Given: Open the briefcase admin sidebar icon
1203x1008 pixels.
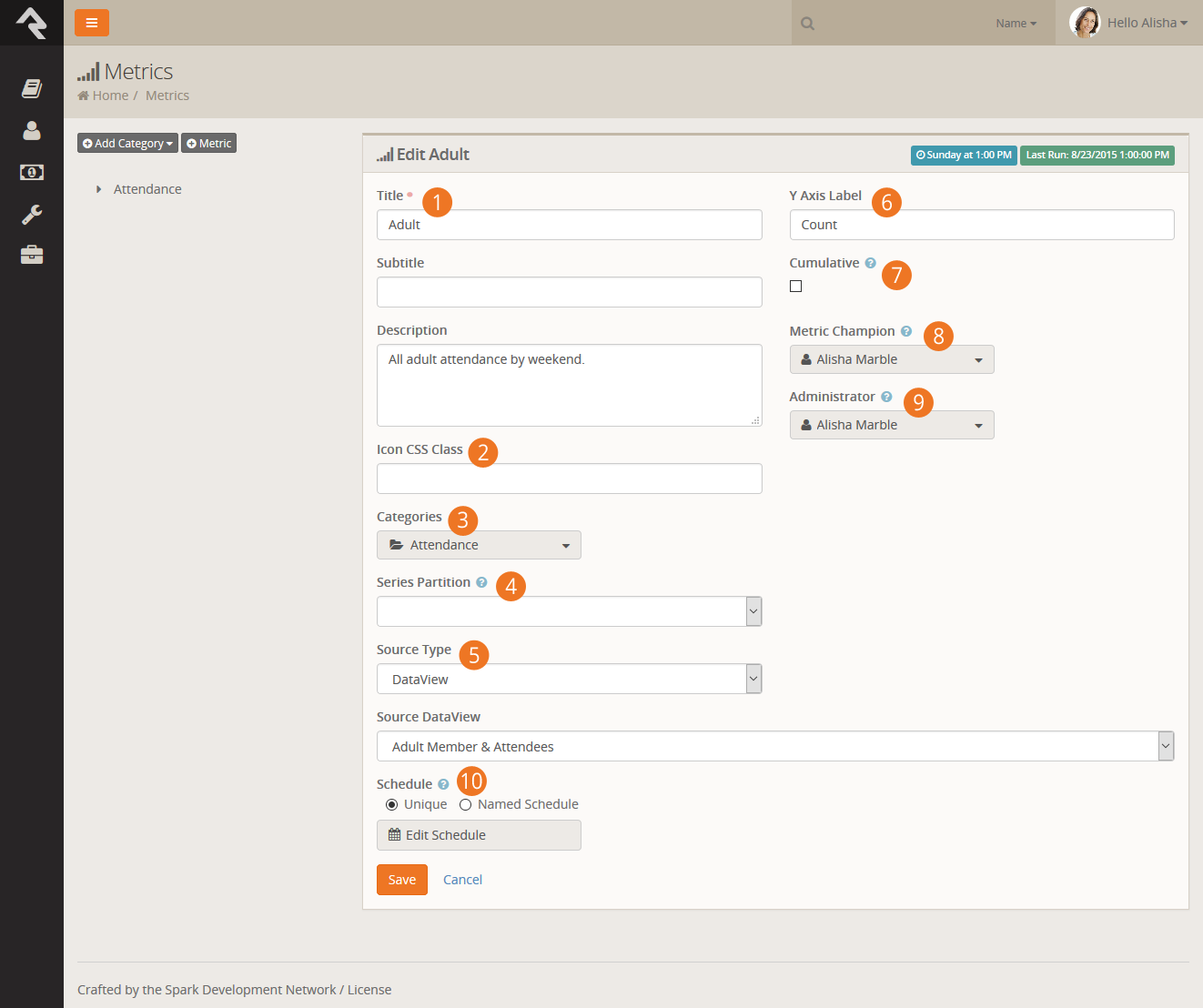Looking at the screenshot, I should (x=32, y=255).
